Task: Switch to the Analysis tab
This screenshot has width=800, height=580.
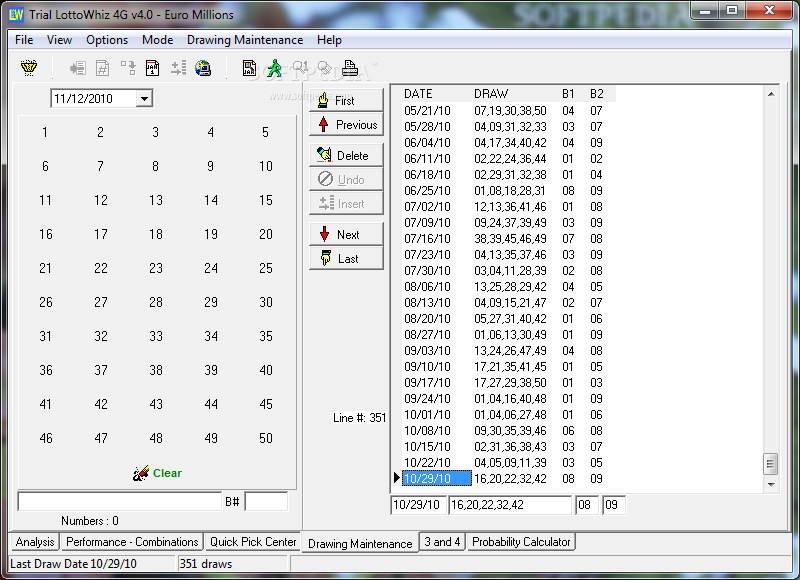Action: pos(35,542)
